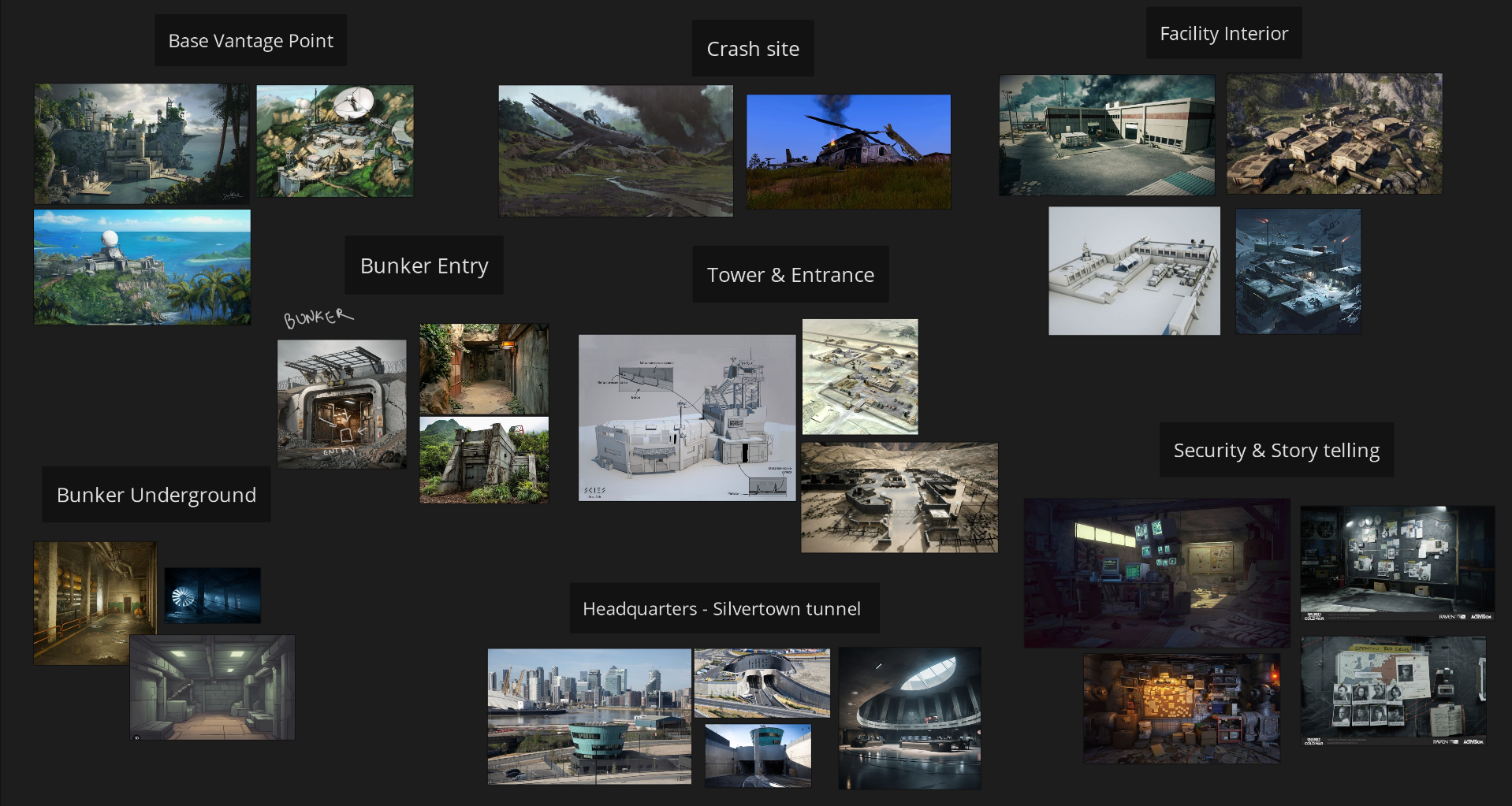The height and width of the screenshot is (806, 1512).
Task: Select the white clay 3D compound model
Action: (x=1134, y=271)
